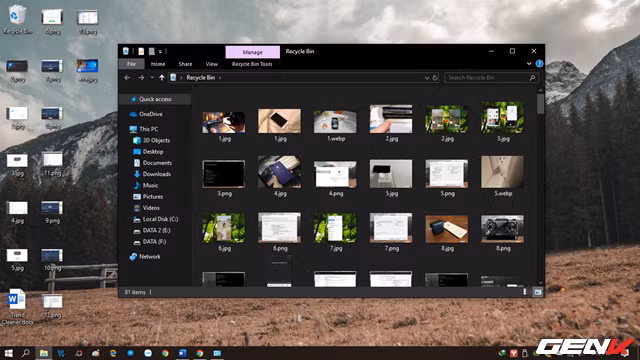Image resolution: width=640 pixels, height=360 pixels.
Task: Expand the ribbon with the chevron
Action: click(529, 64)
